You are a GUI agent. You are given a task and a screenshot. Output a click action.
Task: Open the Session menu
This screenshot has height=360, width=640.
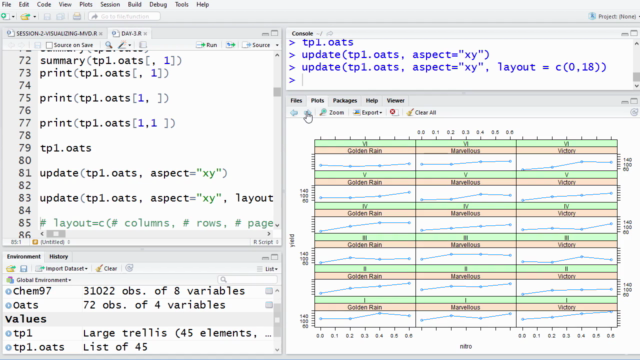(110, 4)
